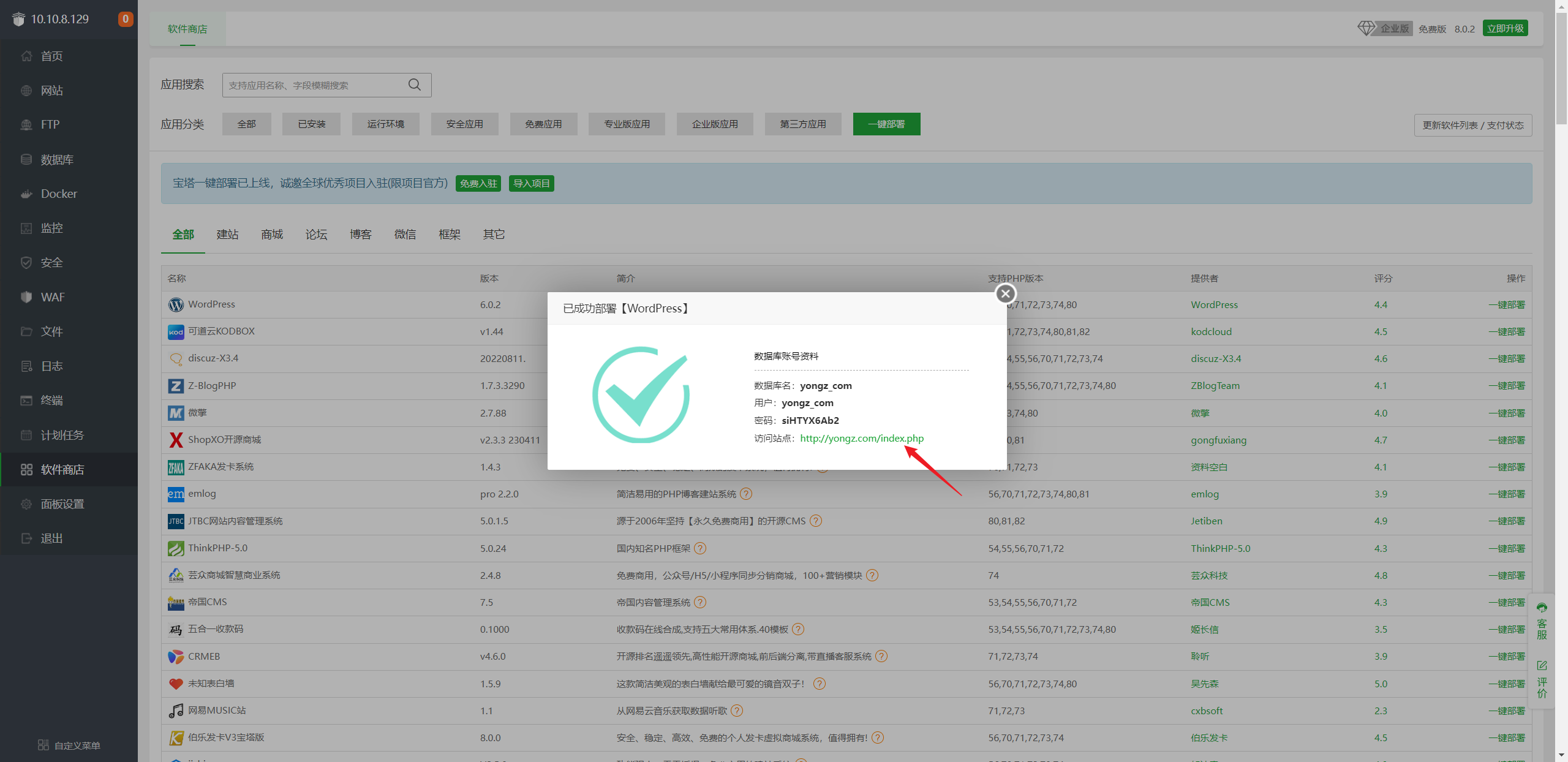Click help icon beside JTBC description
1568x762 pixels.
pyautogui.click(x=816, y=521)
